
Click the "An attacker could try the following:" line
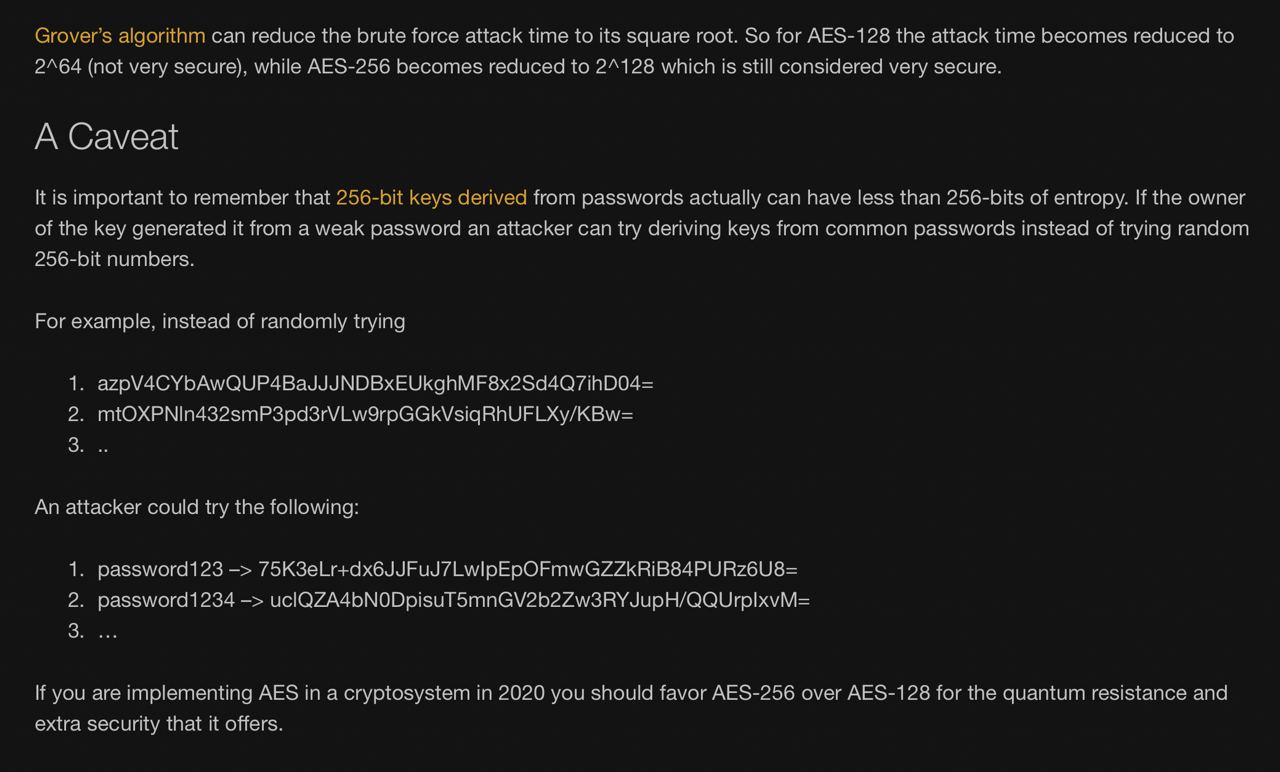point(197,508)
